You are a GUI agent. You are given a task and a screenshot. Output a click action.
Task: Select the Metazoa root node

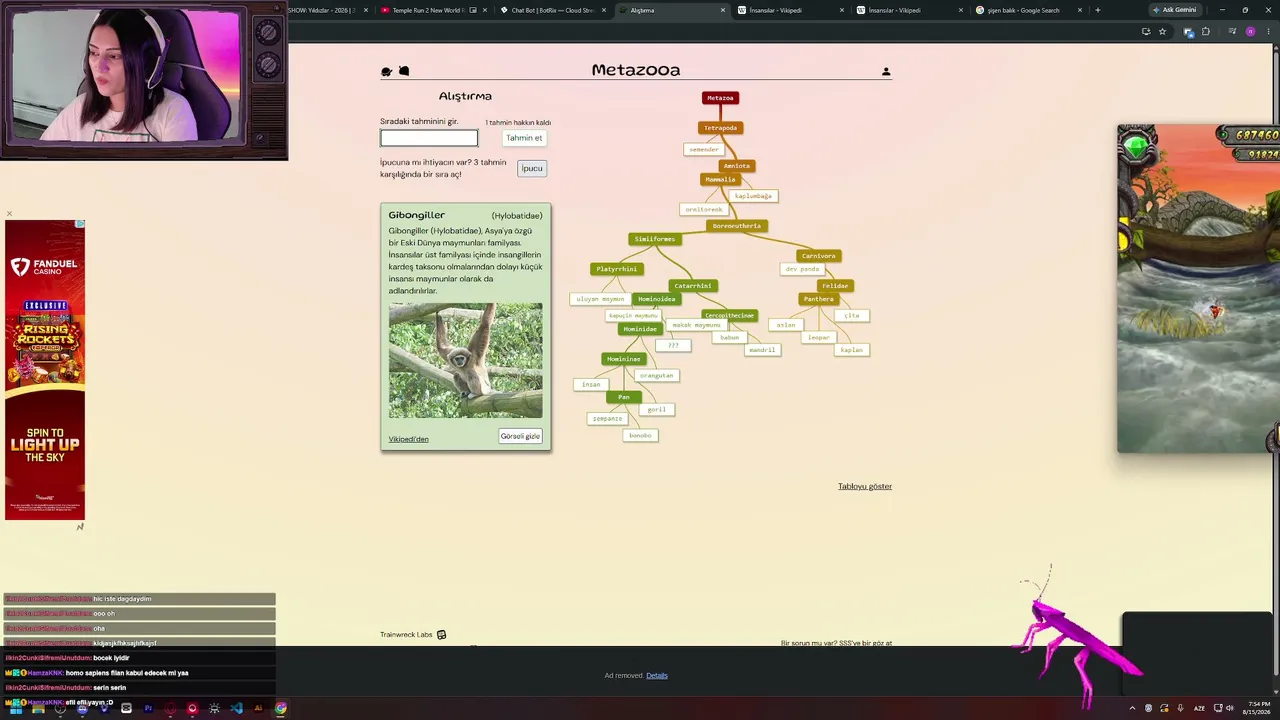coord(720,98)
